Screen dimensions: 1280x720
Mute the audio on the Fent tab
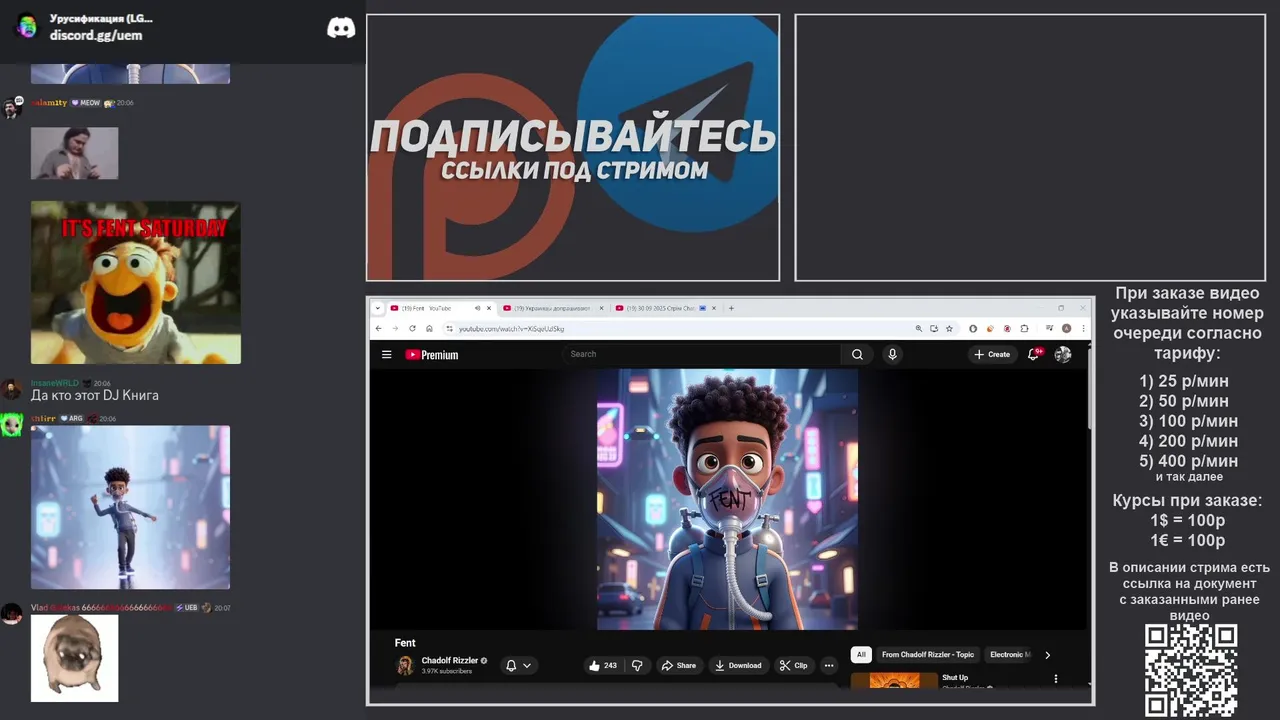477,308
